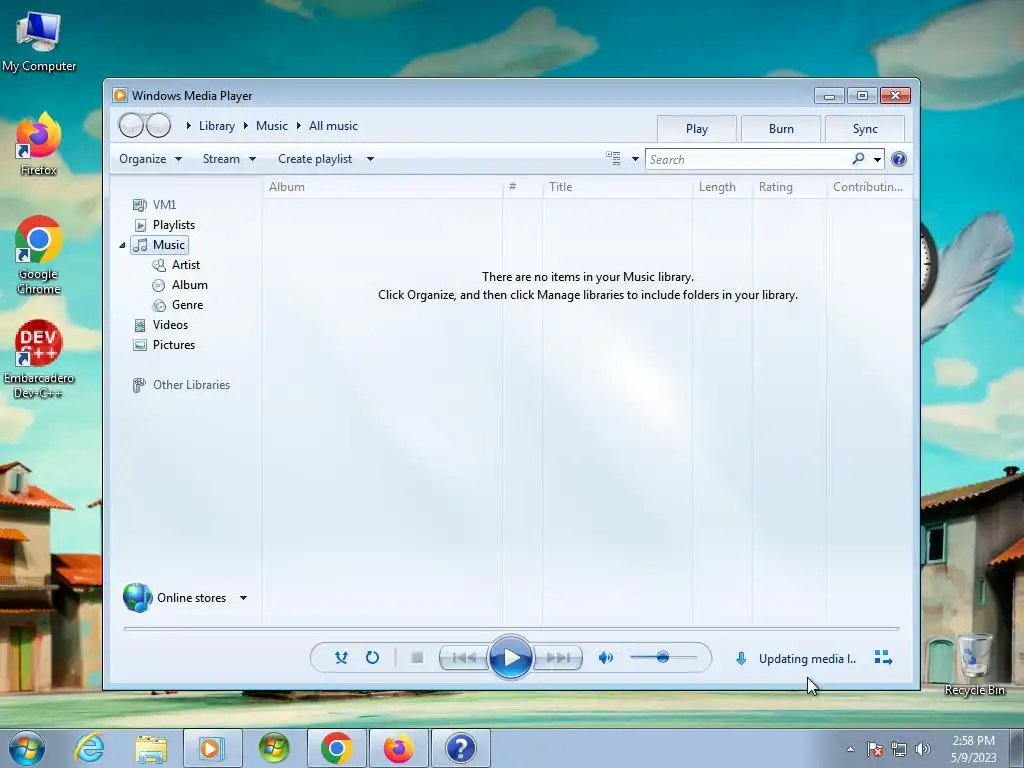This screenshot has height=768, width=1024.
Task: Click the blue update arrow status icon
Action: pos(741,658)
